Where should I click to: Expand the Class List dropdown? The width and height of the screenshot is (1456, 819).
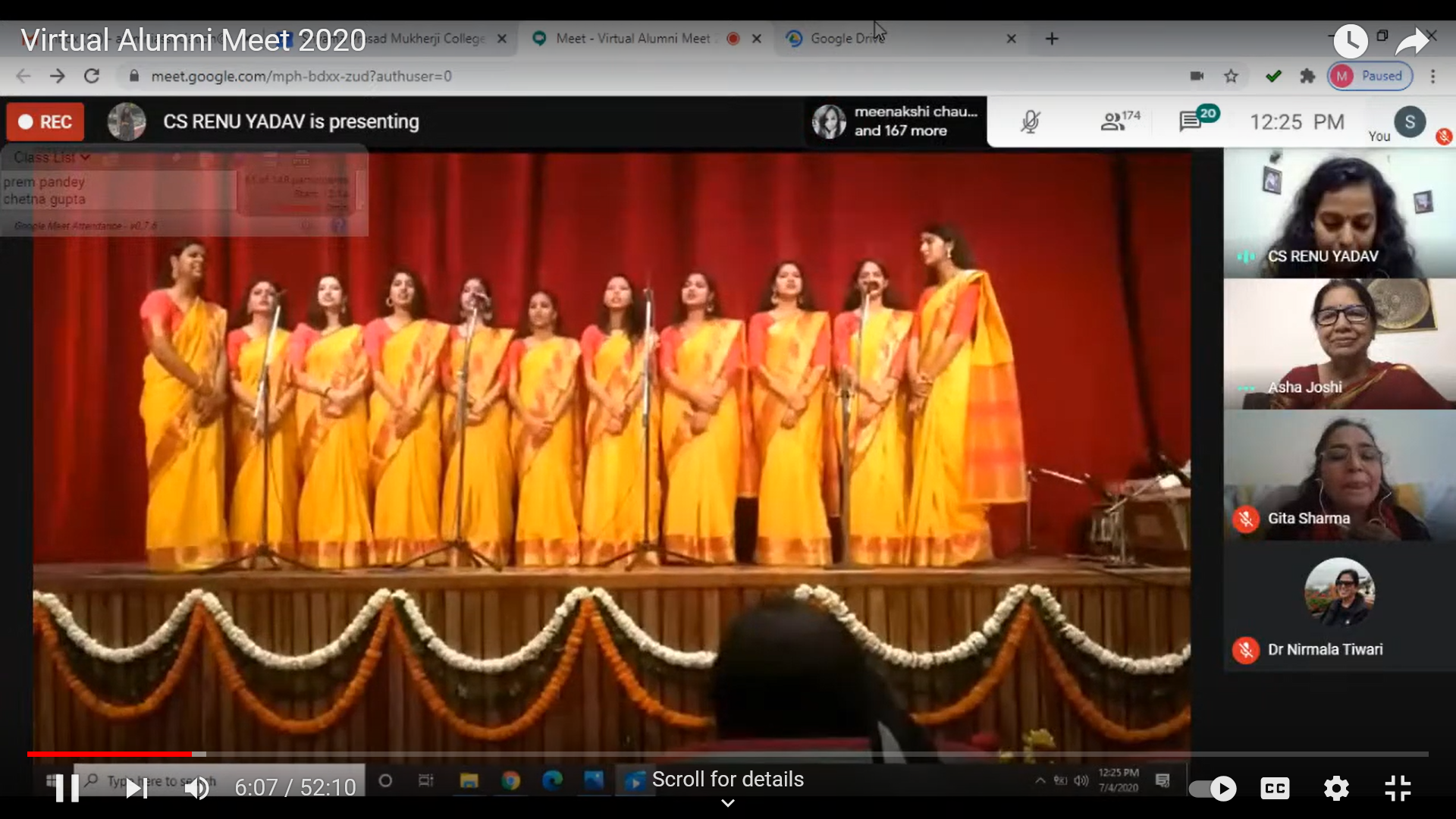click(52, 158)
